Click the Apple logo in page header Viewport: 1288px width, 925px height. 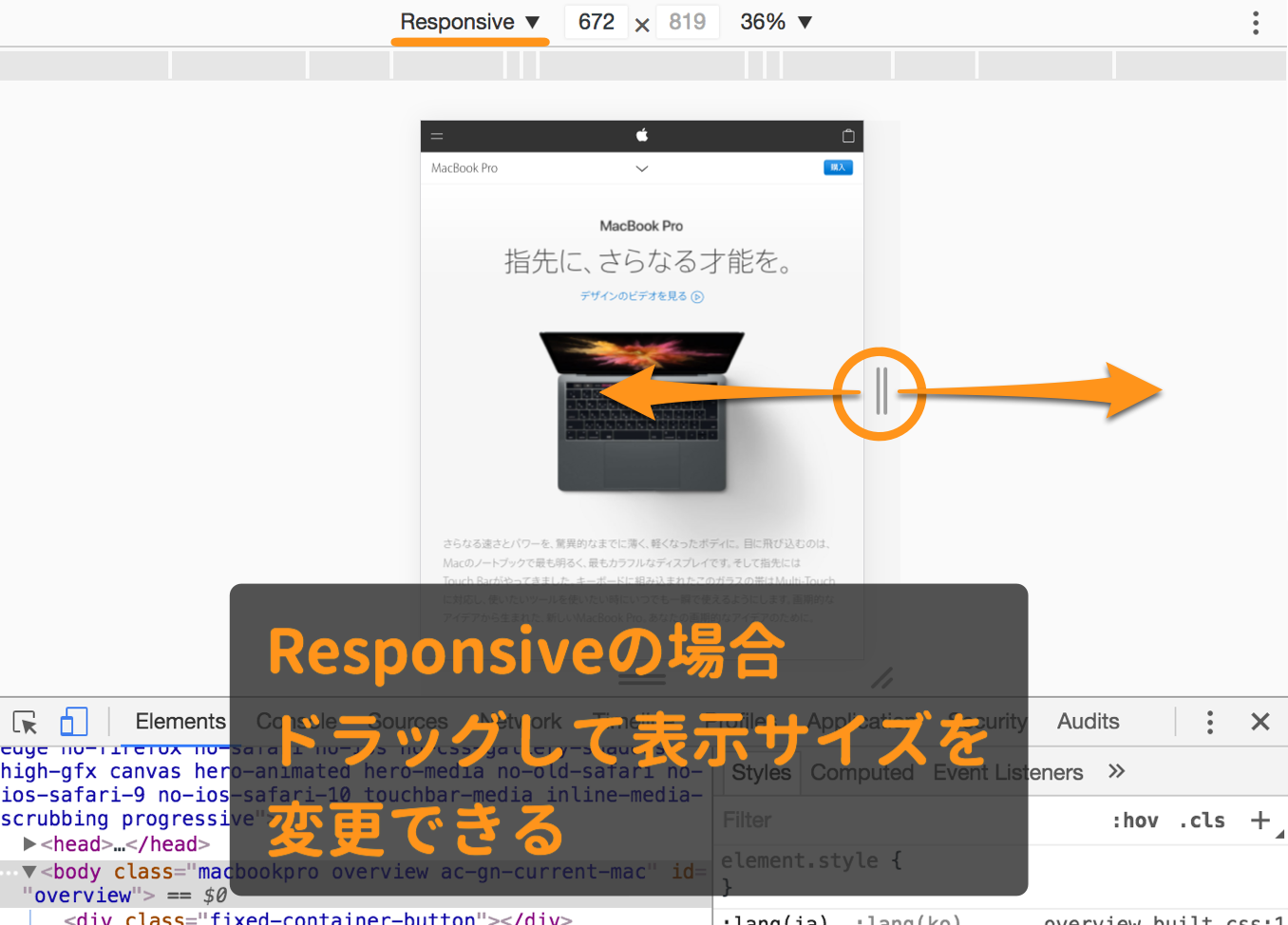click(x=642, y=135)
